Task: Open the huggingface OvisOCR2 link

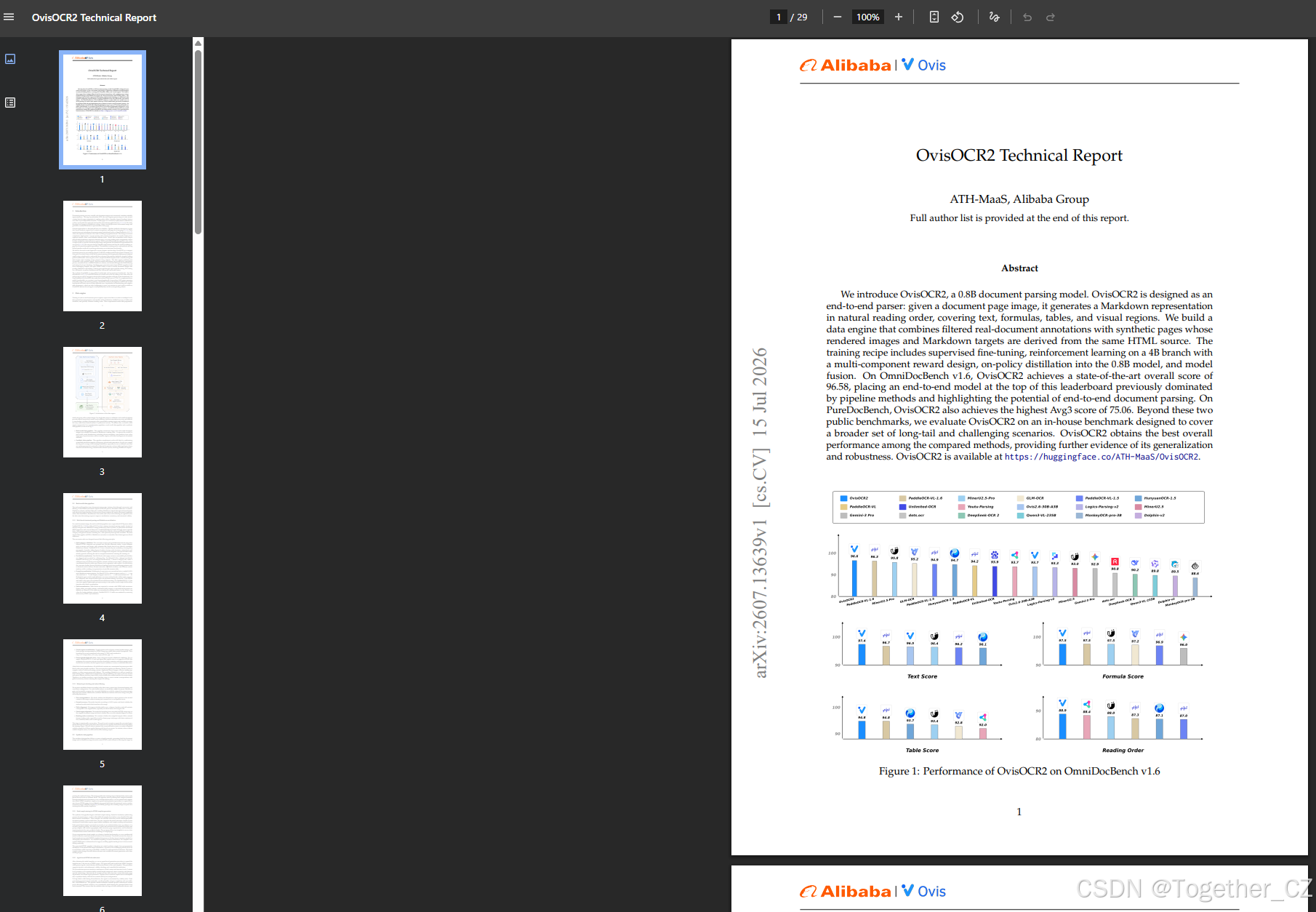Action: tap(1102, 457)
